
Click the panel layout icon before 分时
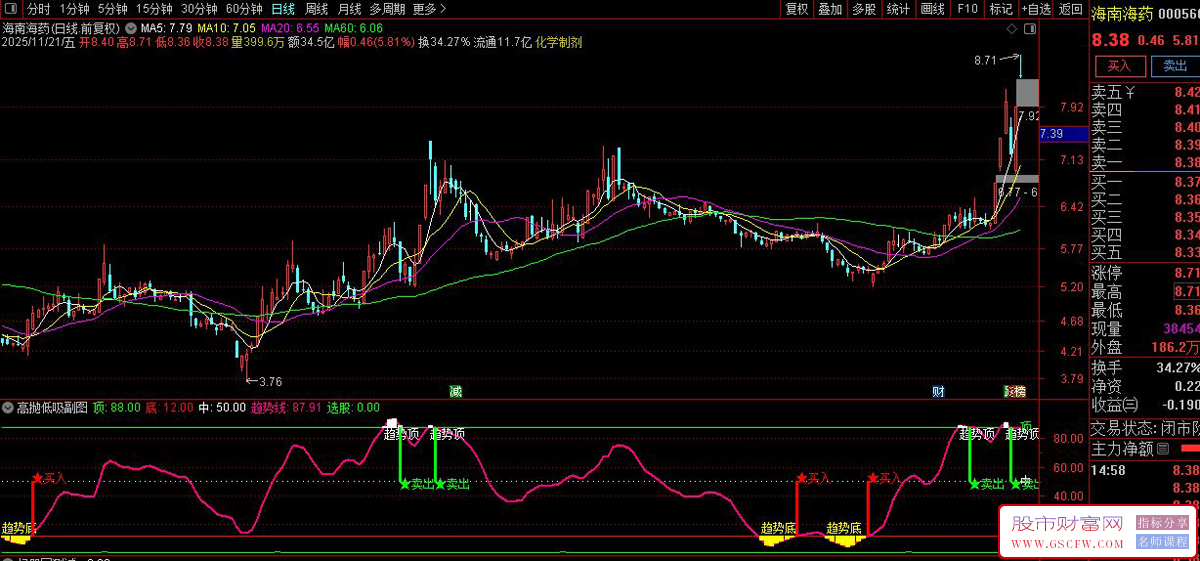(11, 9)
